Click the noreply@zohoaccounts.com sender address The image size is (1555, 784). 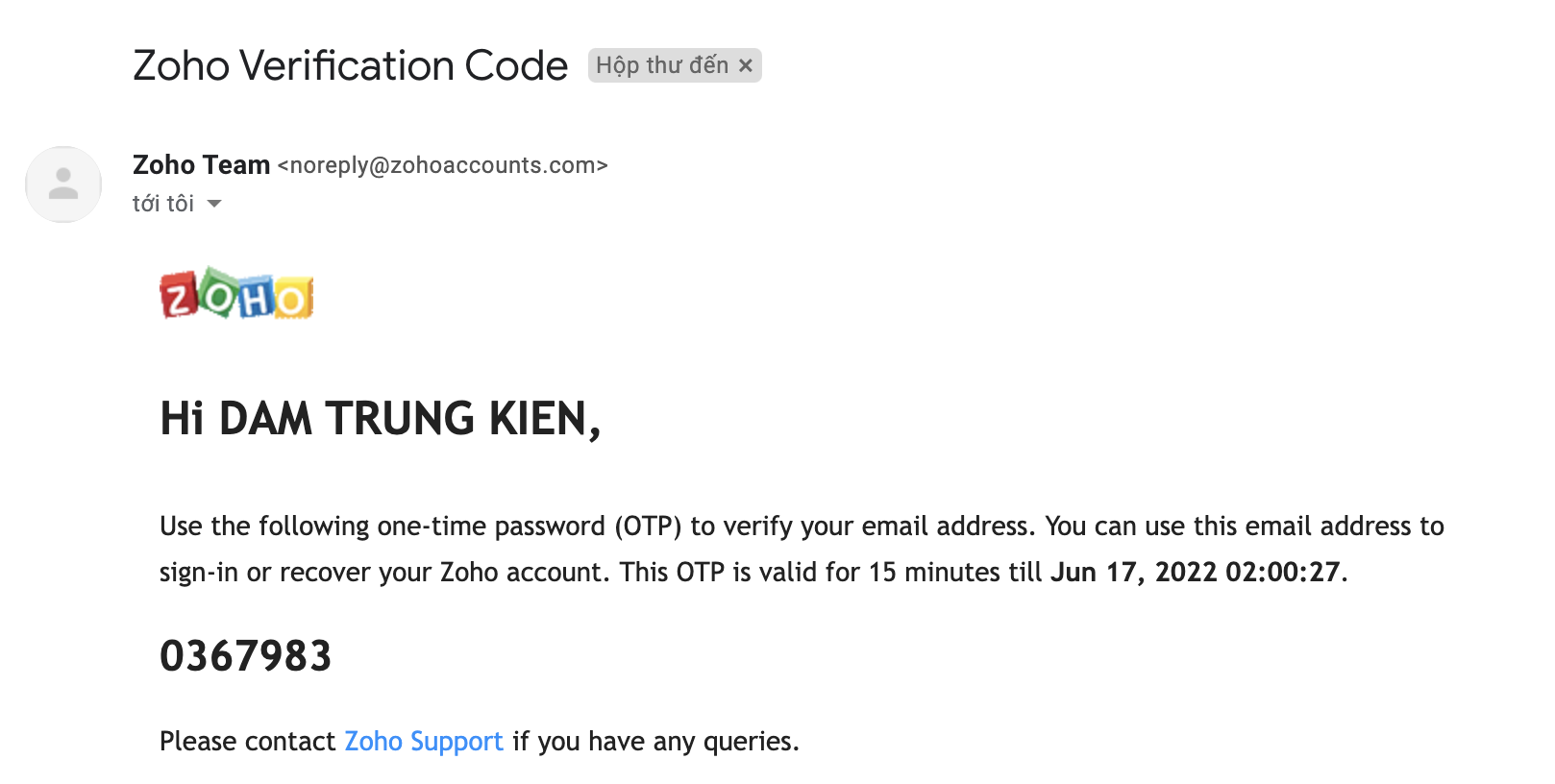(x=443, y=165)
